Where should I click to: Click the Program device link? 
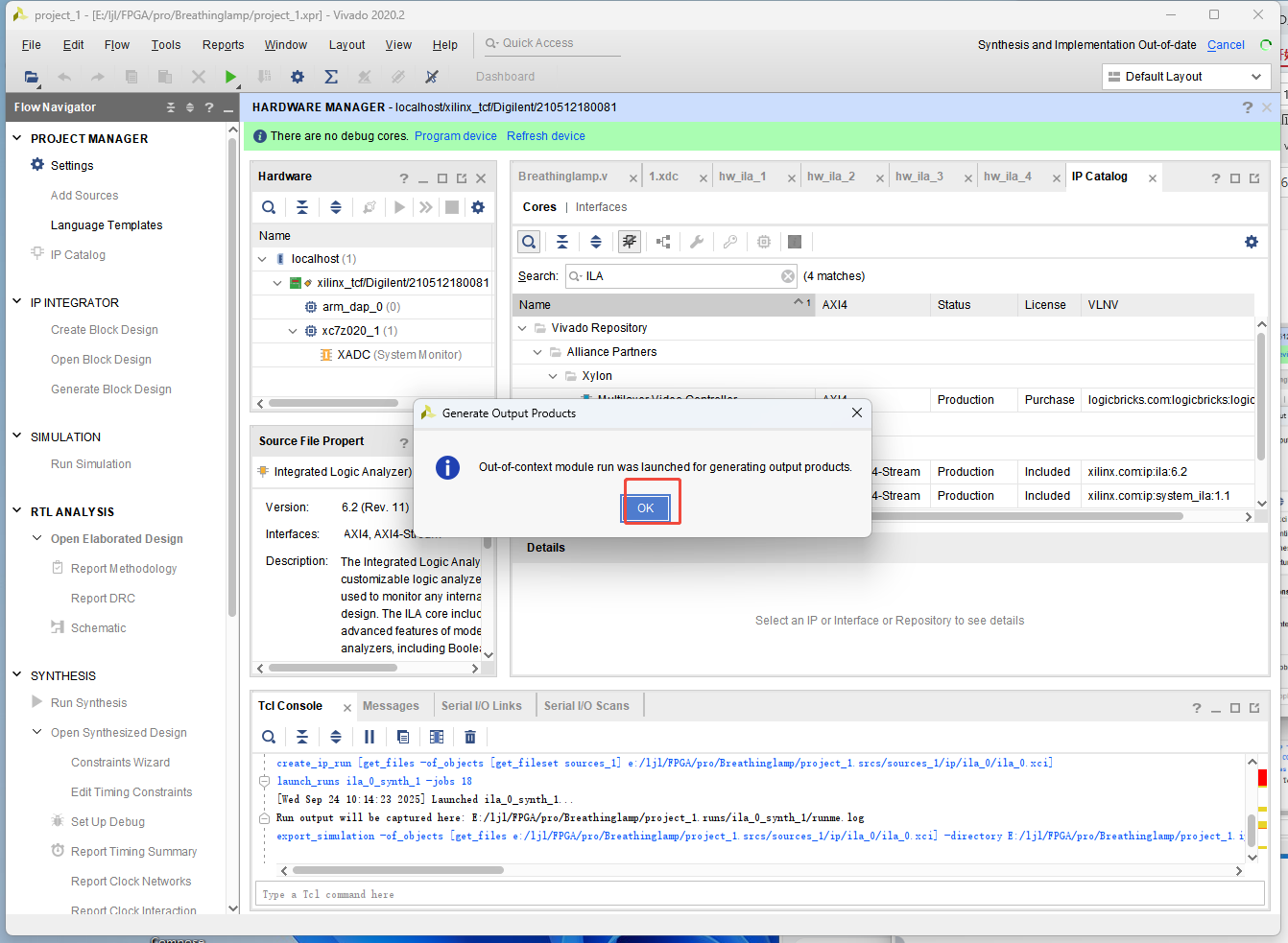pos(456,136)
